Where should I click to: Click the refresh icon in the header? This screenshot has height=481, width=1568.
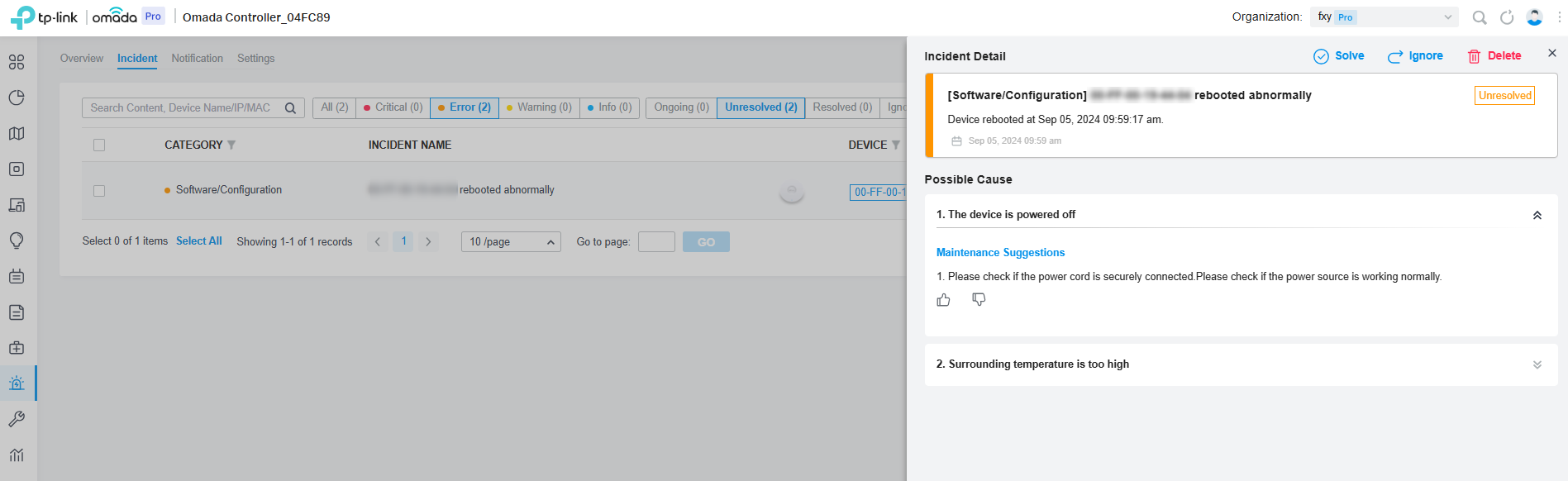click(1507, 17)
